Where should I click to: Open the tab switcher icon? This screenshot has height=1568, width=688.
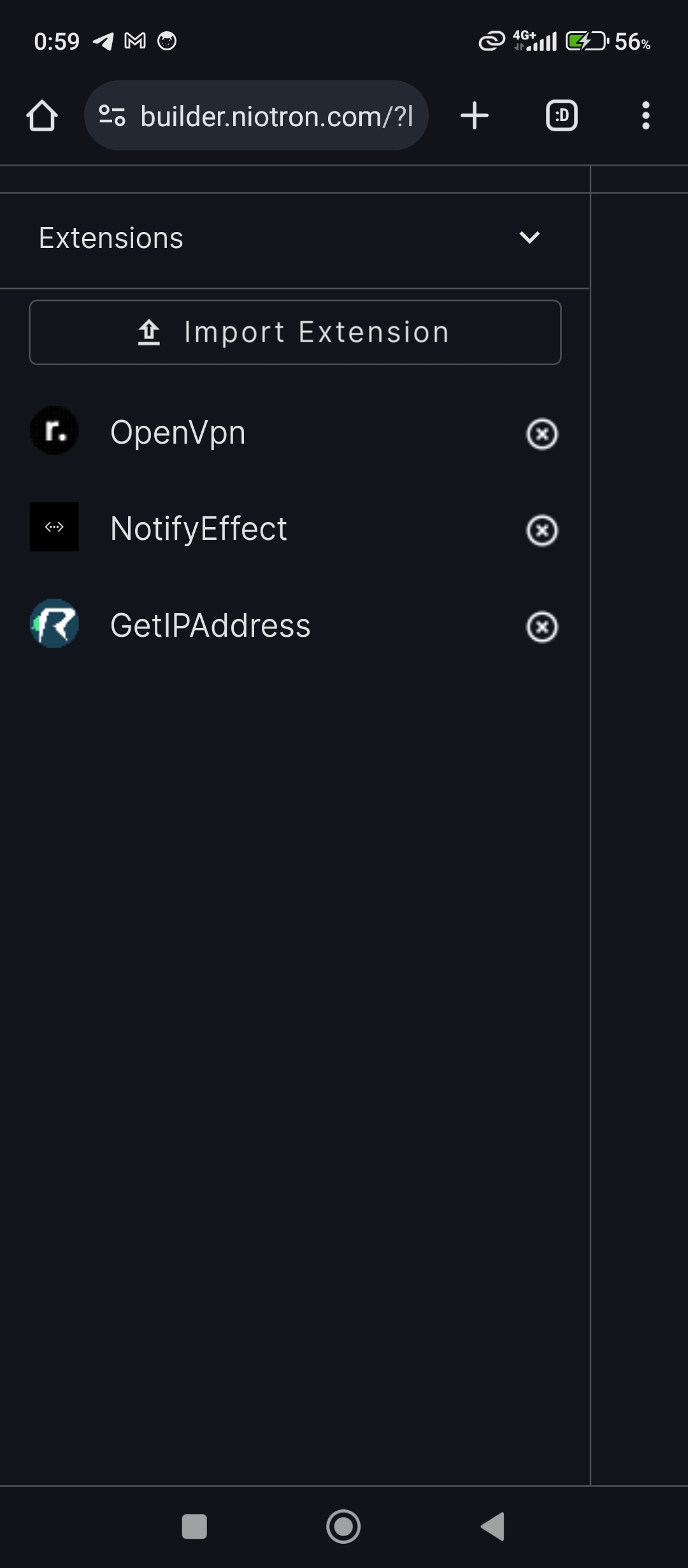pos(562,115)
